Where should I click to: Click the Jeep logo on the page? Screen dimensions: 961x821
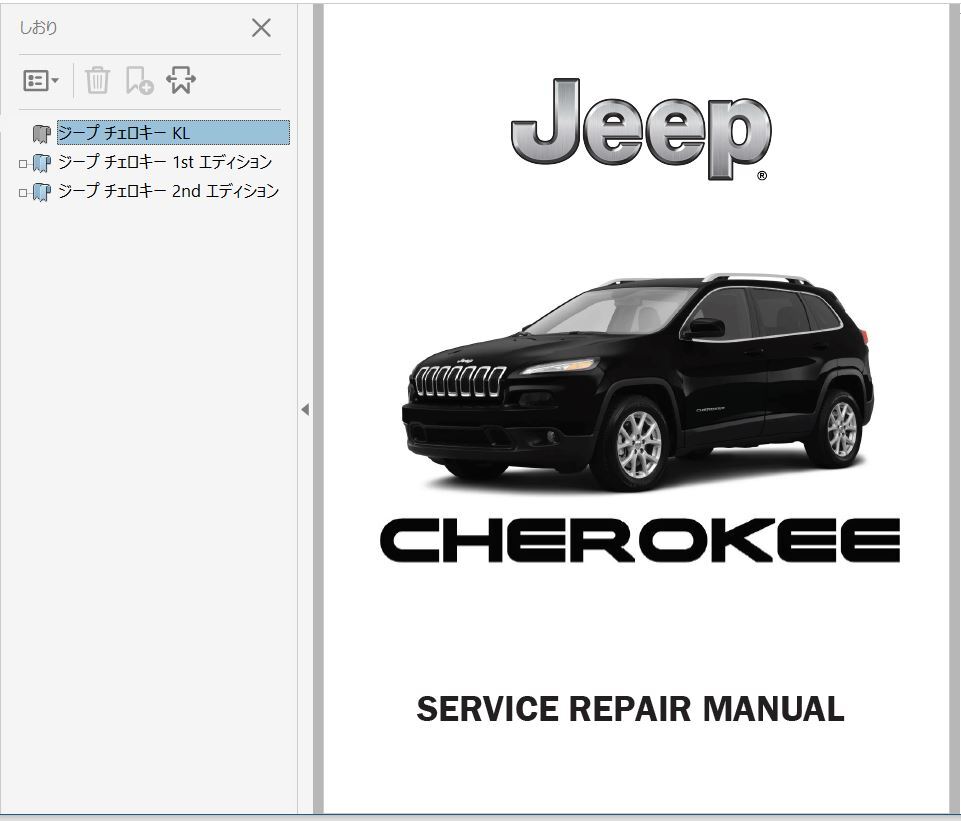click(640, 129)
